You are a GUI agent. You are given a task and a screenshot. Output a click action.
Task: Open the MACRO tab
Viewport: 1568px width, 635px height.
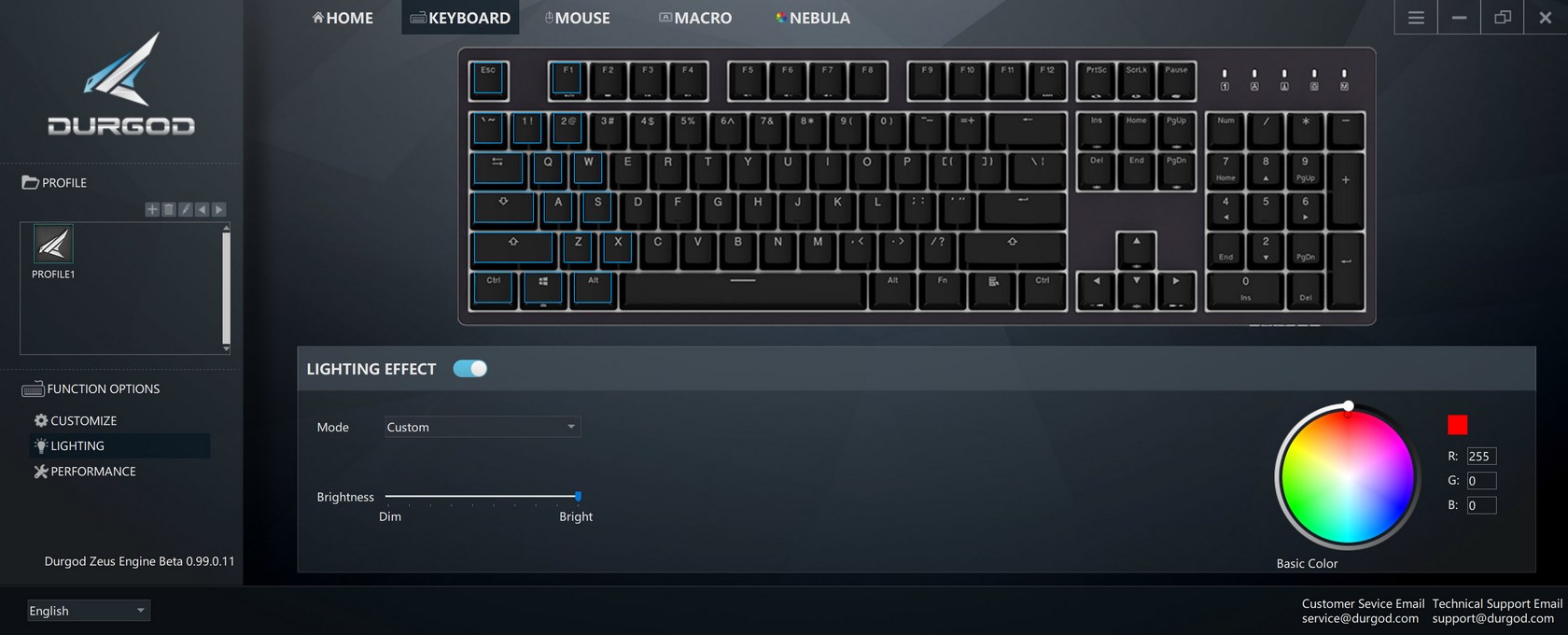694,18
